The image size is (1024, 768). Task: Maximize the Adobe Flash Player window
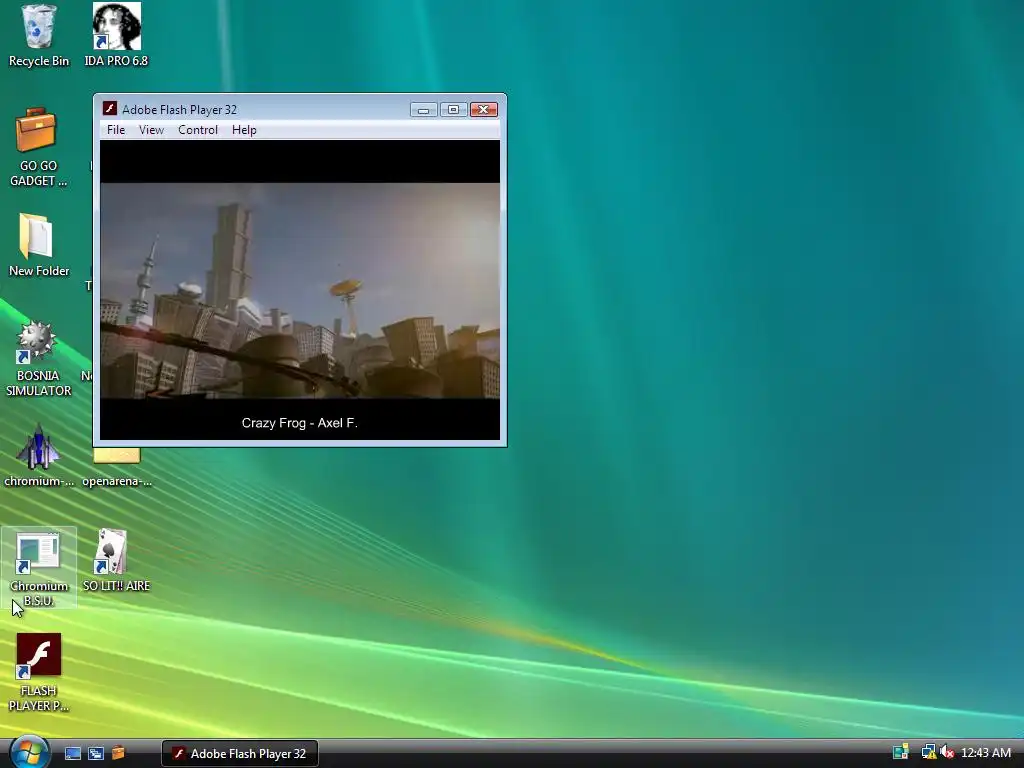pos(453,110)
